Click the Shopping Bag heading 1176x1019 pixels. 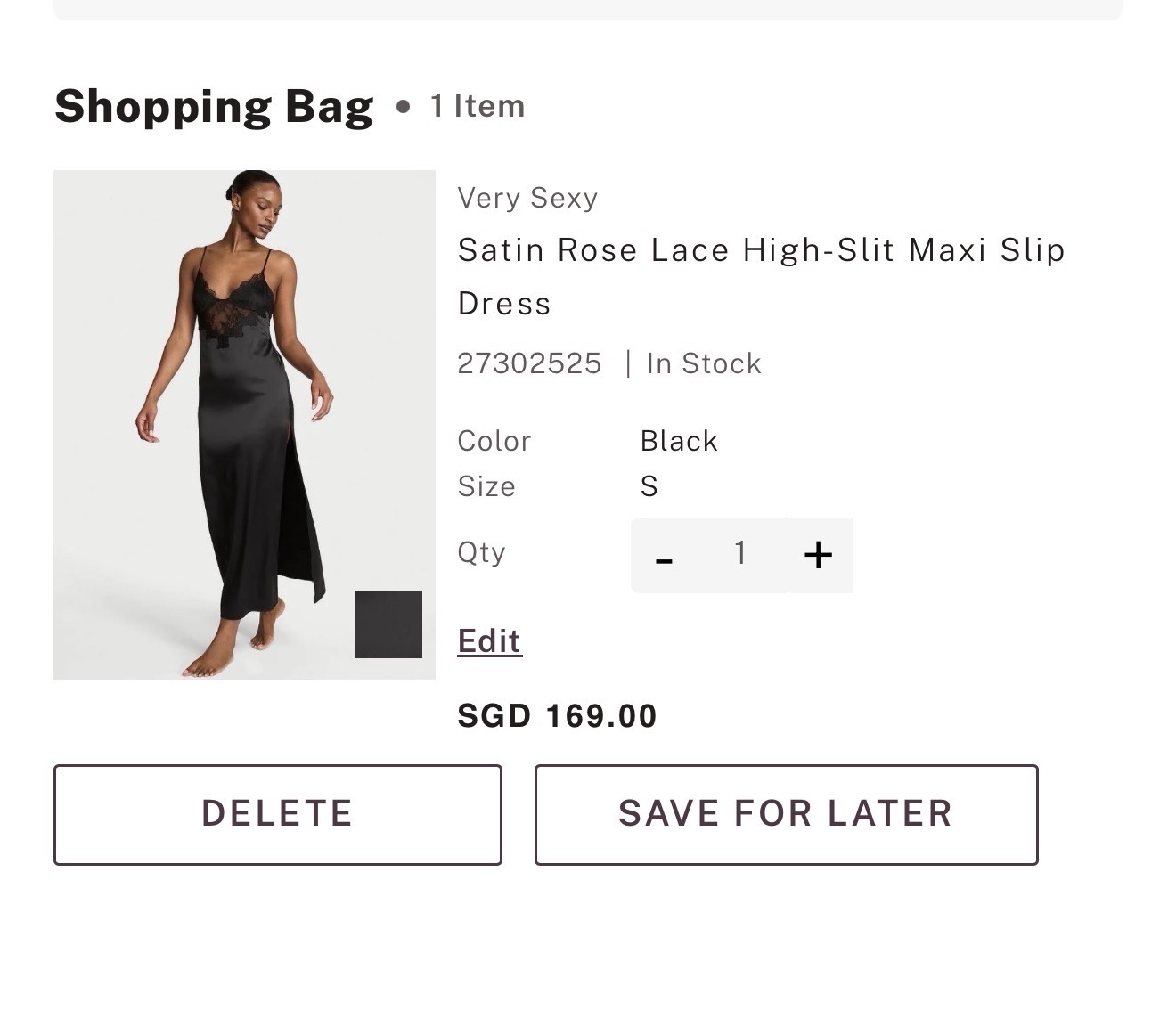(x=214, y=107)
